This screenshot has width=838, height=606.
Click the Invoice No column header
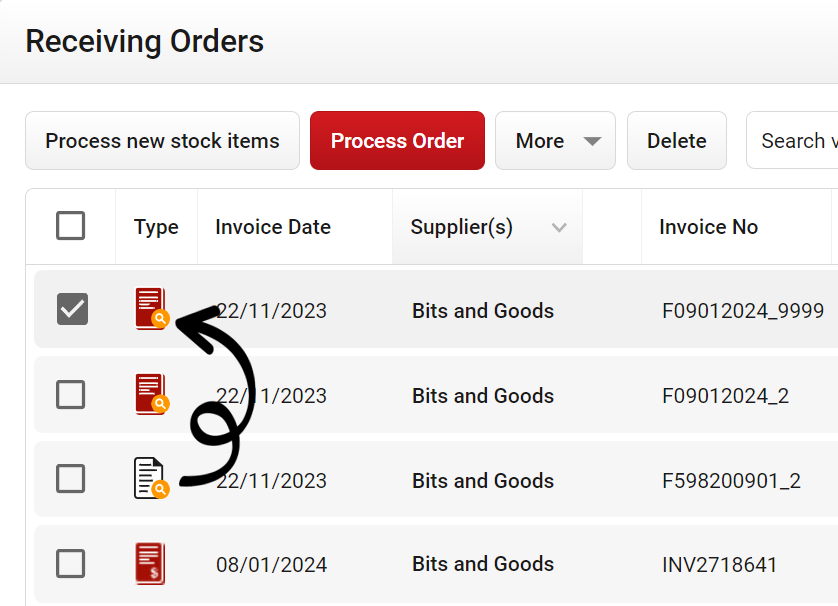[708, 226]
